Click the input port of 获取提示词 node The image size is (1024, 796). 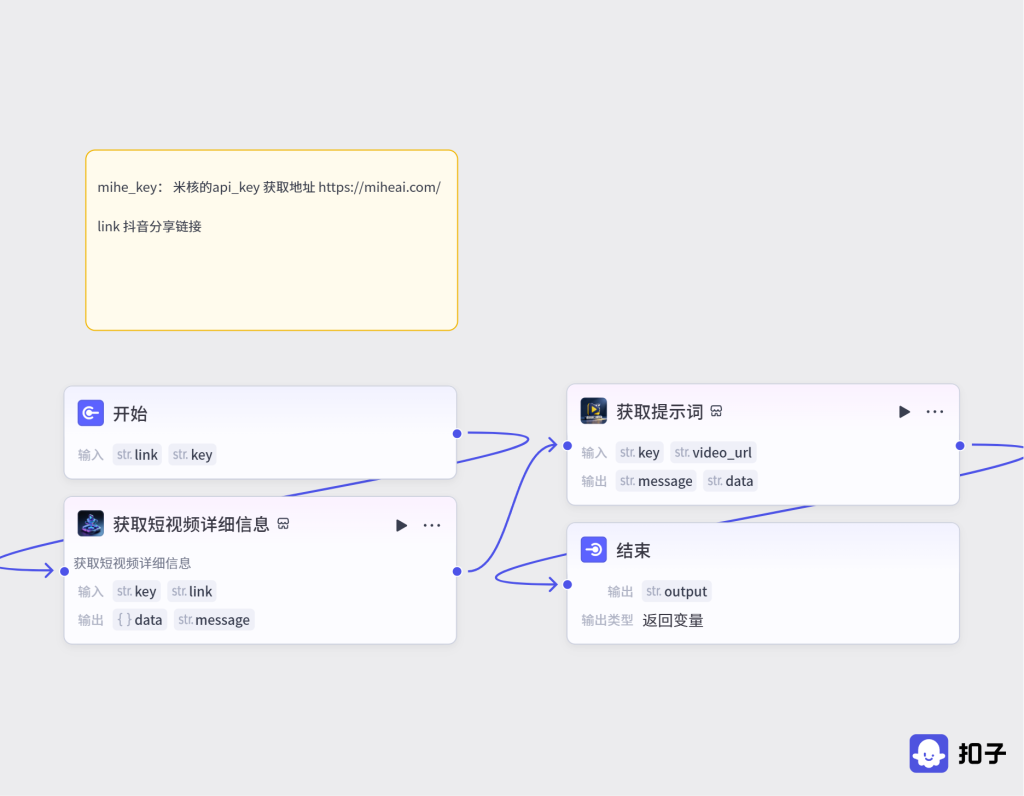pos(568,446)
